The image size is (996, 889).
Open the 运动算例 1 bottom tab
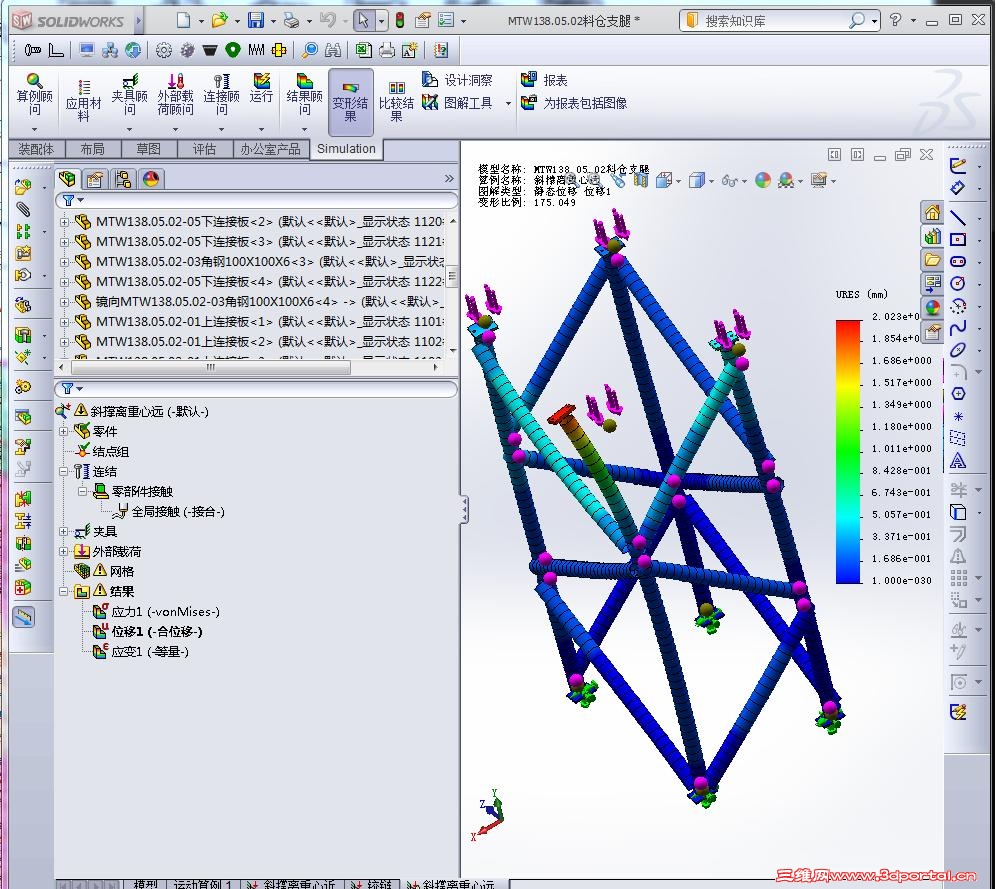203,883
